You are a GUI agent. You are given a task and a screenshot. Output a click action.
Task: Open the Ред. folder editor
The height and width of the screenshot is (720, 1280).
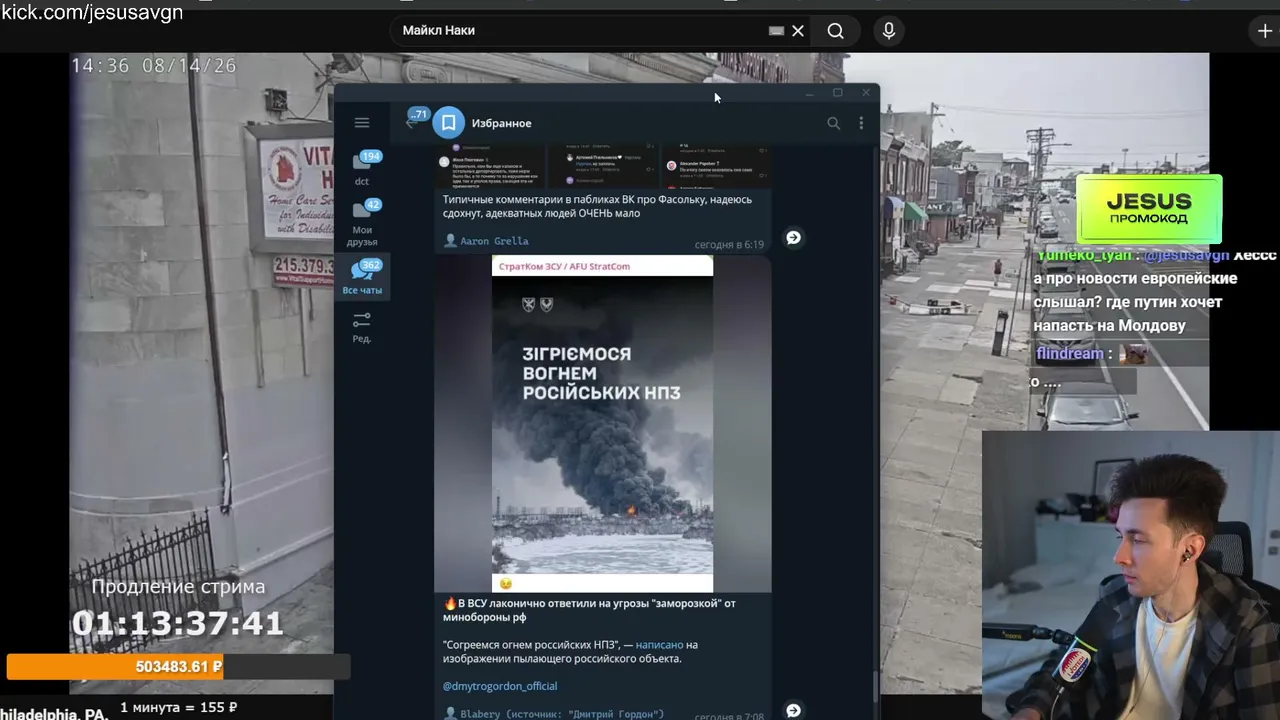[x=362, y=327]
